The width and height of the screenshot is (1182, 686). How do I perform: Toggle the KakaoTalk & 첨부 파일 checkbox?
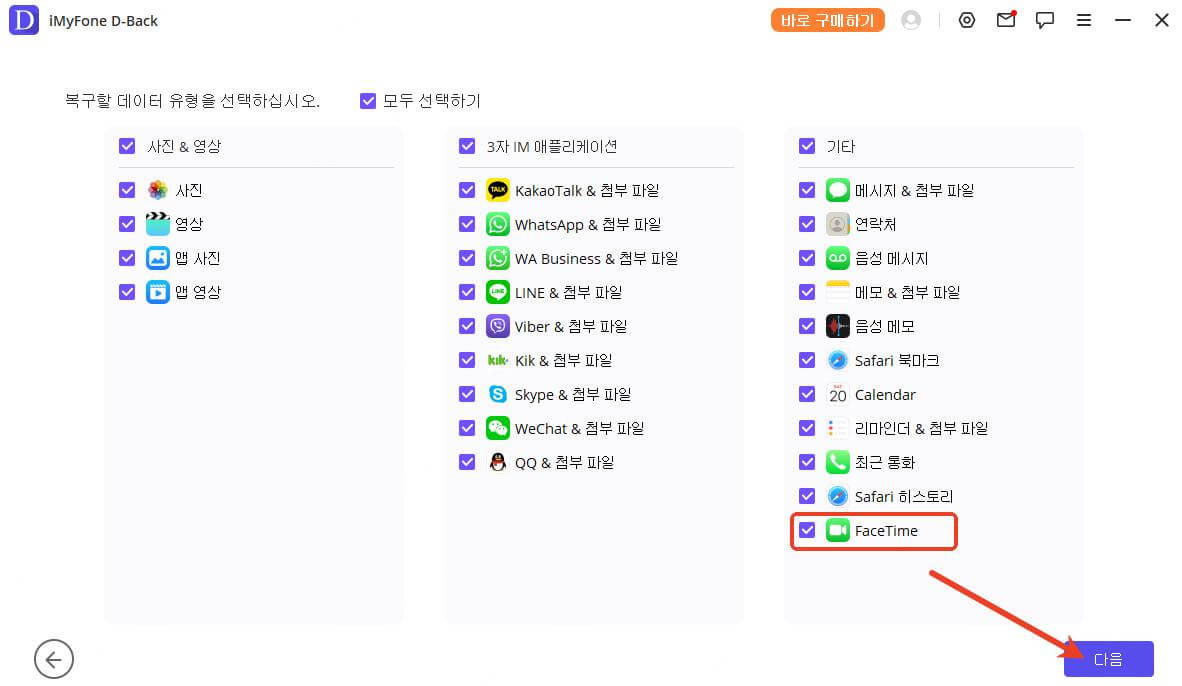[x=467, y=190]
